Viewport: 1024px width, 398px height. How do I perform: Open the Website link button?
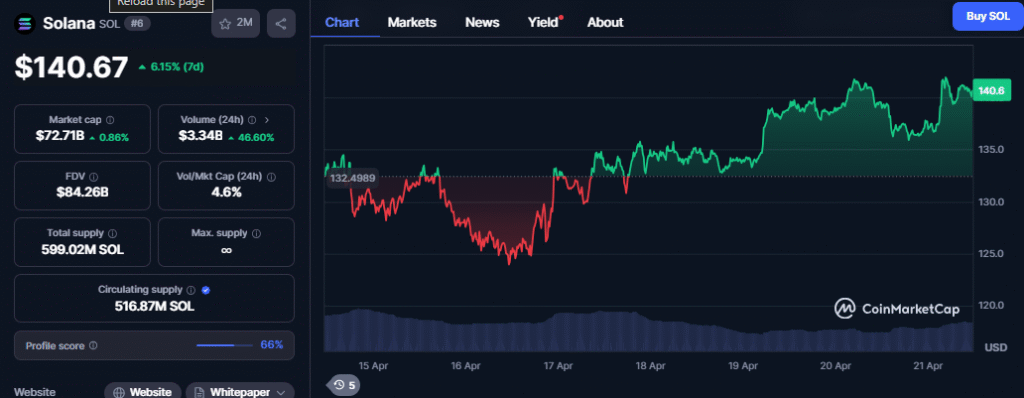coord(143,392)
